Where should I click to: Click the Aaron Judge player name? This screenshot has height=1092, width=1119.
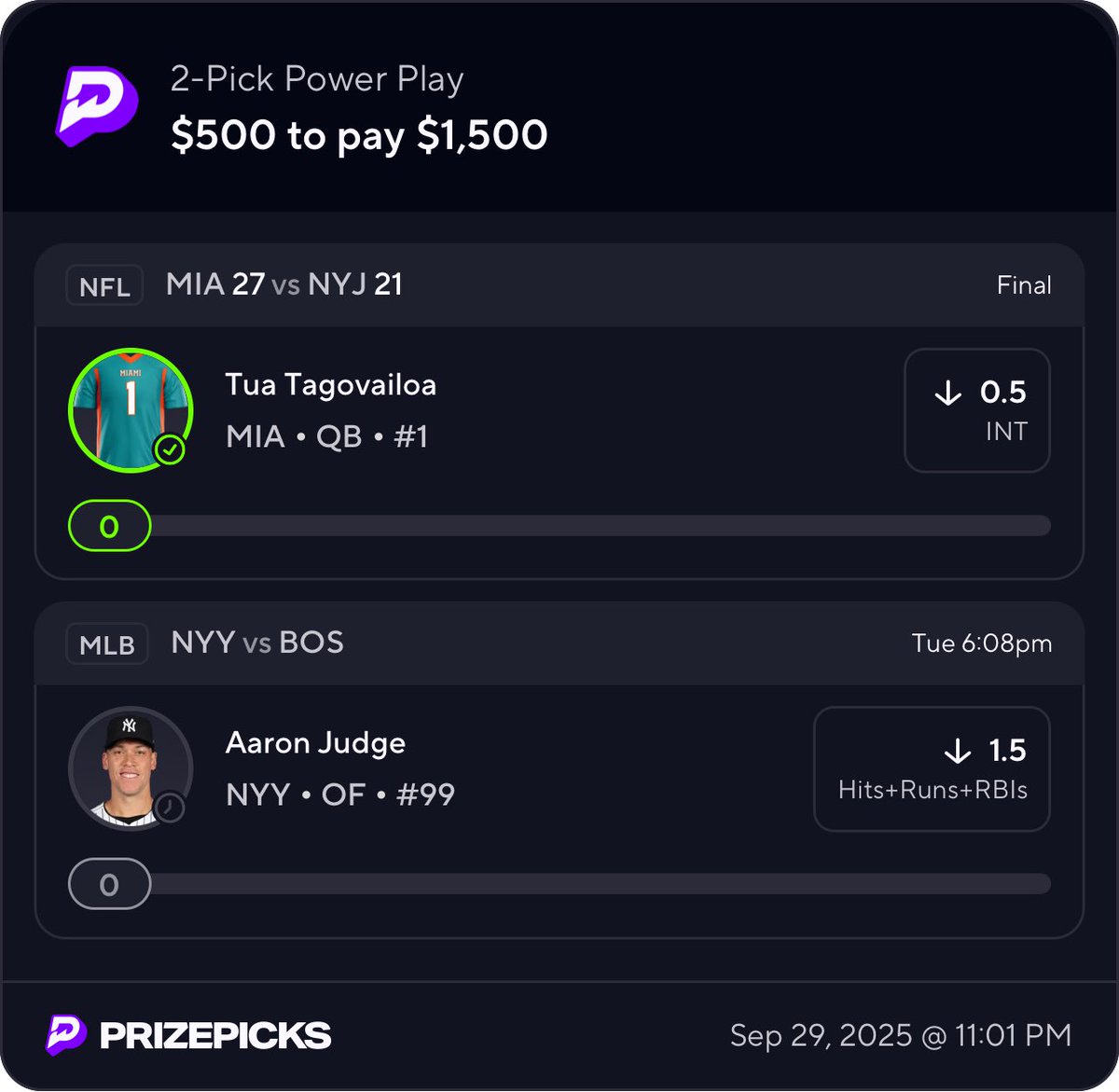[316, 743]
